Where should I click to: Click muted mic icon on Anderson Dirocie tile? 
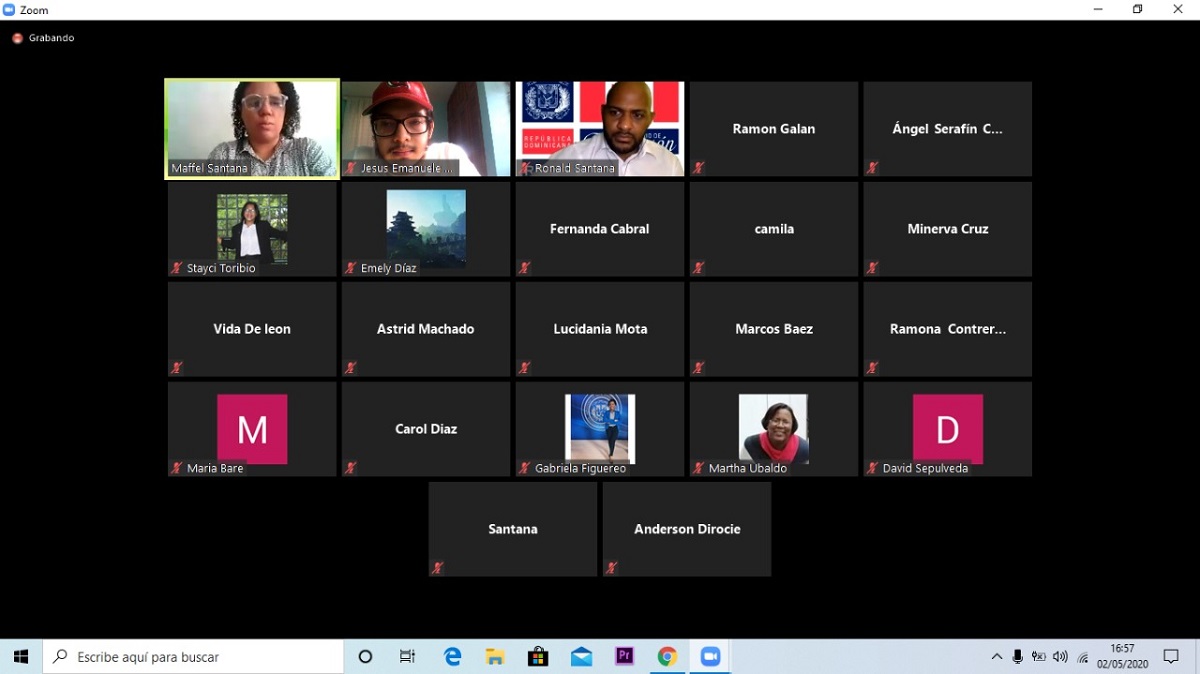612,568
